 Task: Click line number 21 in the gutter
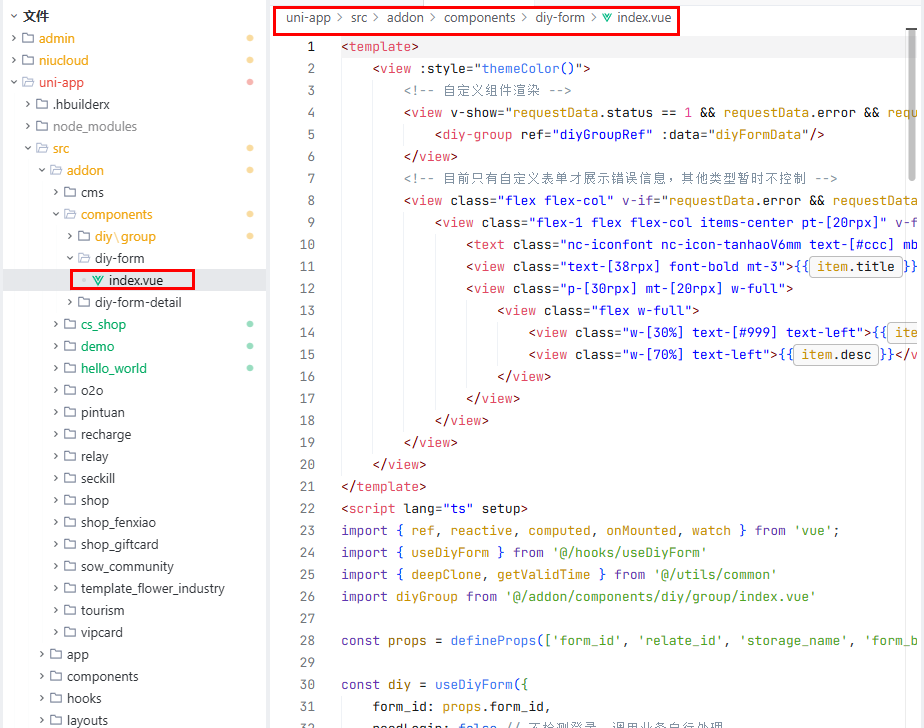[307, 486]
